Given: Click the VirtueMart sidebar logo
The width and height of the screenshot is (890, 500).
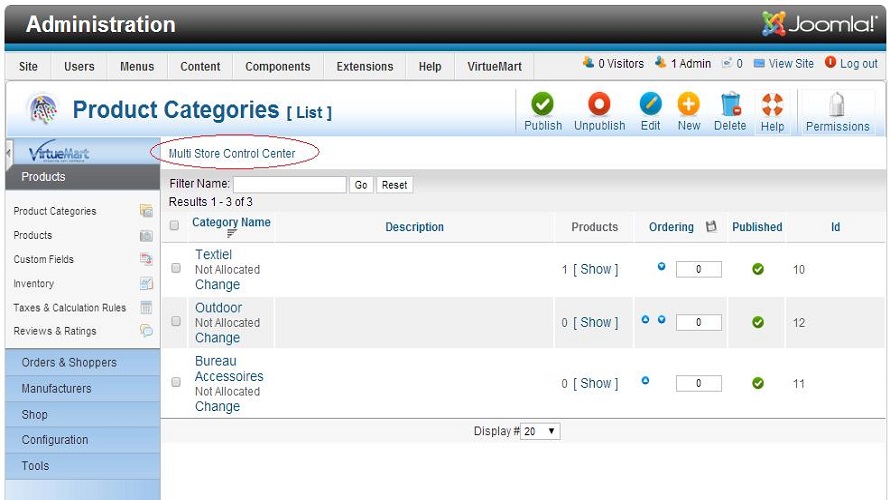Looking at the screenshot, I should (59, 152).
